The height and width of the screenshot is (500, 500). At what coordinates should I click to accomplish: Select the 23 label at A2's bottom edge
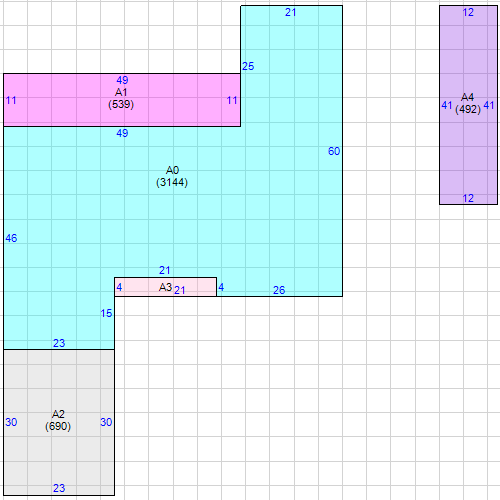click(59, 488)
